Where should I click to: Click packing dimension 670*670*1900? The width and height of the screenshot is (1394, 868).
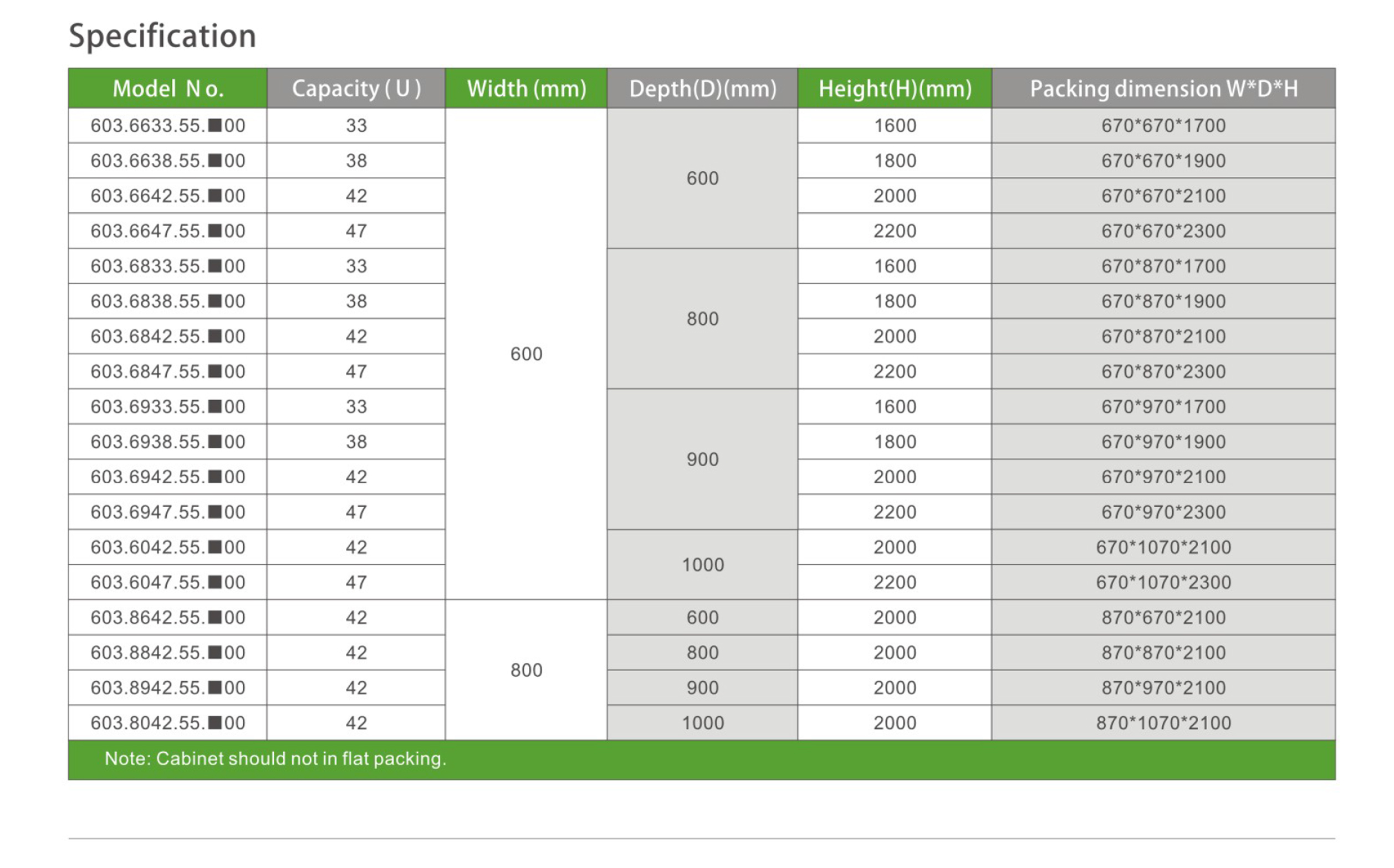click(1163, 161)
